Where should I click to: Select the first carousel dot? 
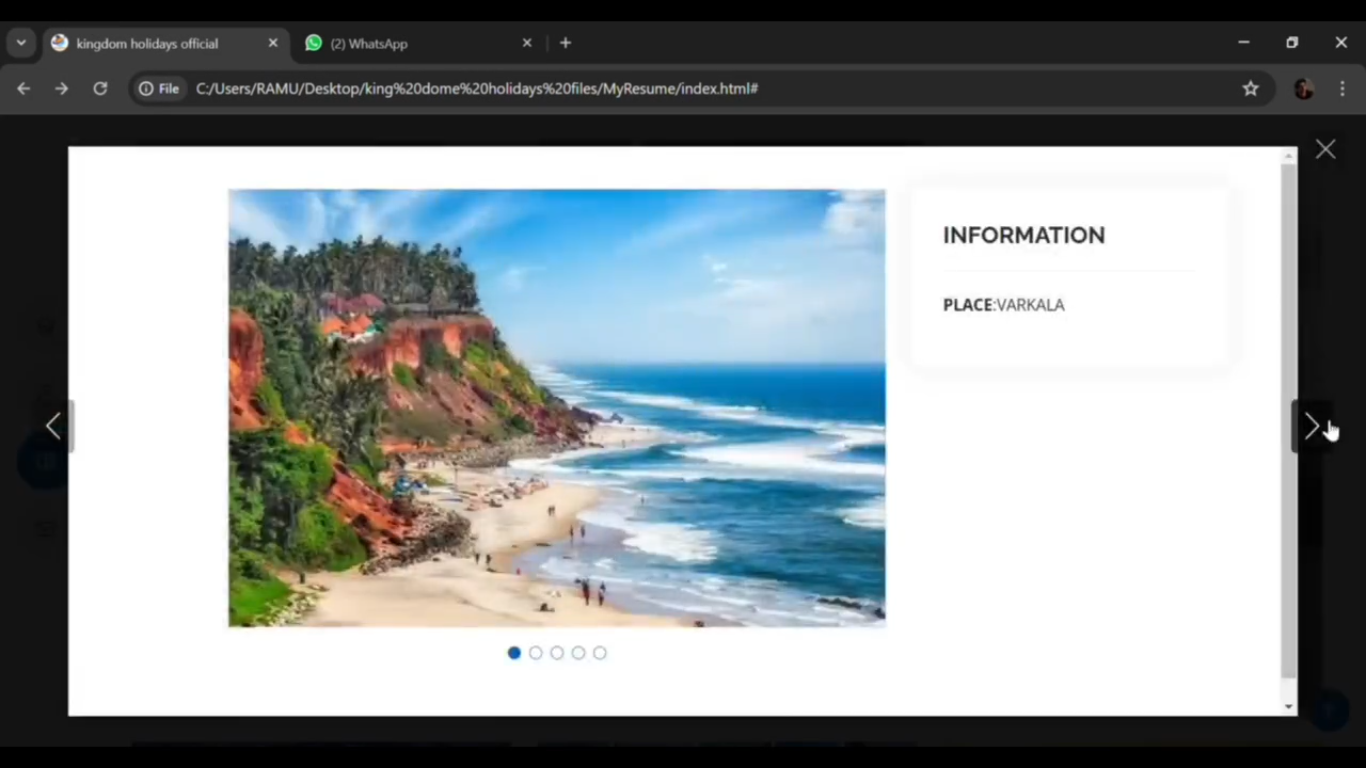click(x=514, y=653)
